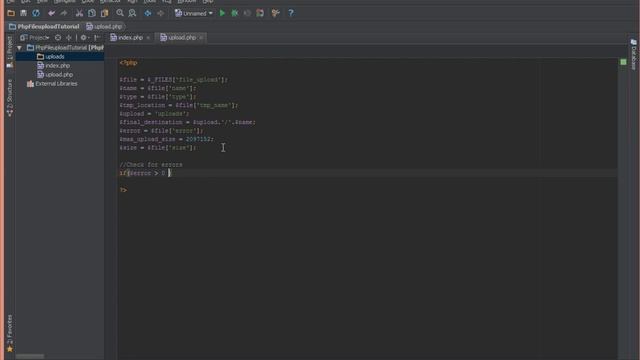Screen dimensions: 640x360
Task: Collapse the PhpFileuploadTutorial project root
Action: click(19, 48)
